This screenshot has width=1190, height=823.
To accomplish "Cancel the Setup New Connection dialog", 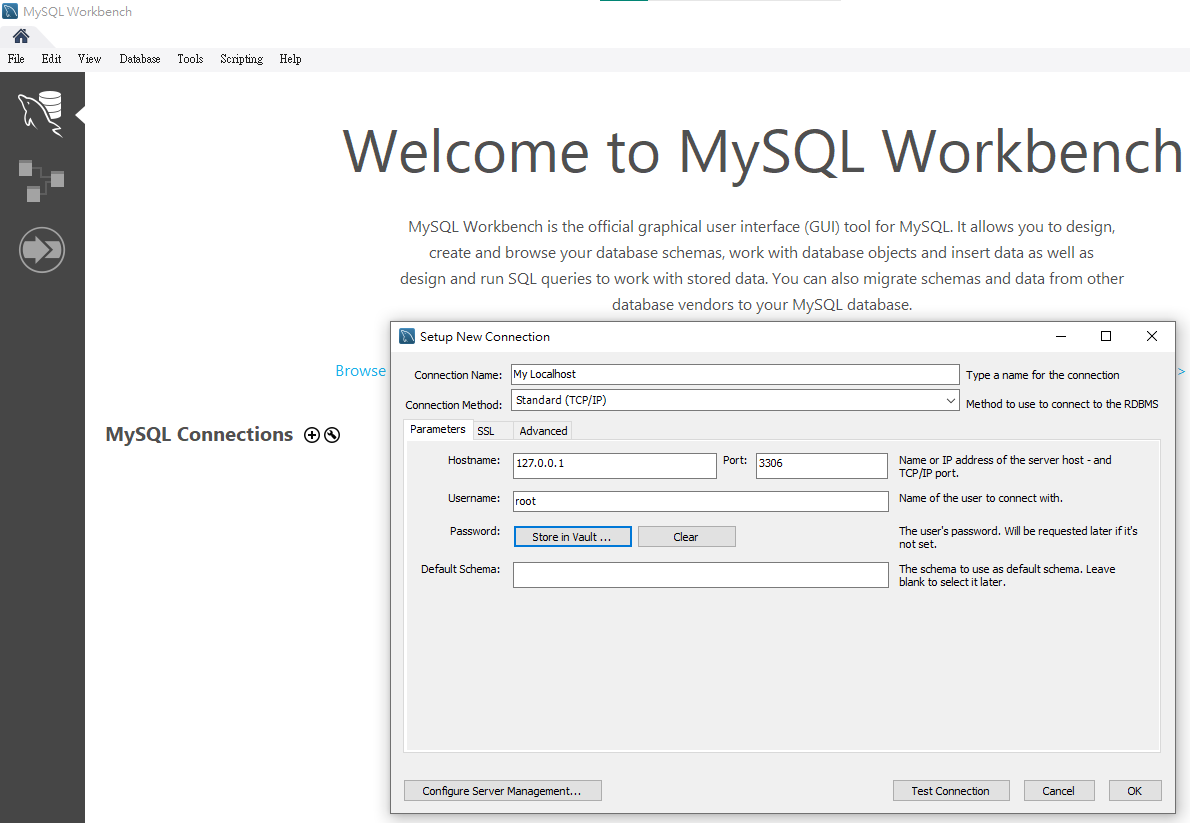I will click(1059, 791).
